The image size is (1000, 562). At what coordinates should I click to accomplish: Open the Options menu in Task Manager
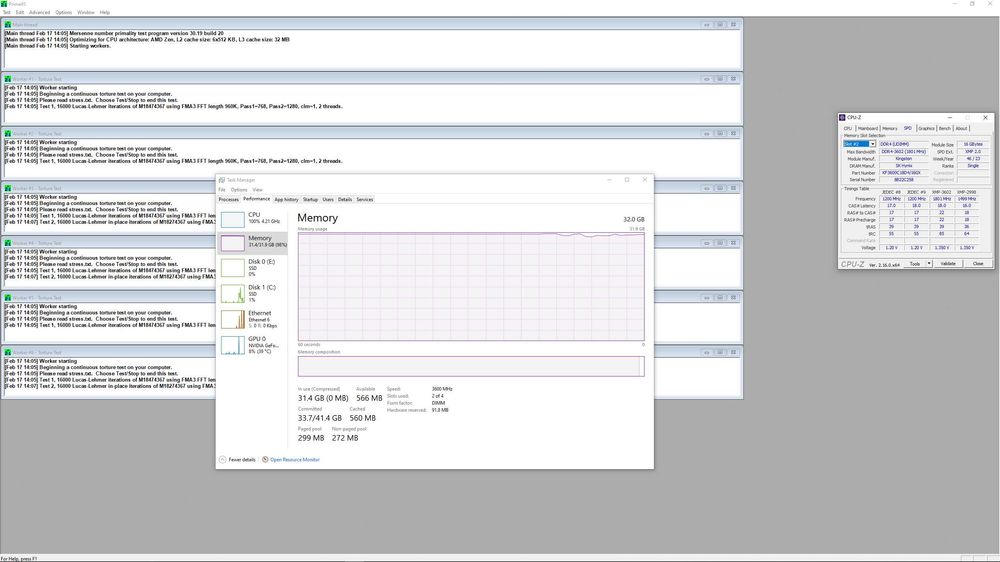coord(239,189)
